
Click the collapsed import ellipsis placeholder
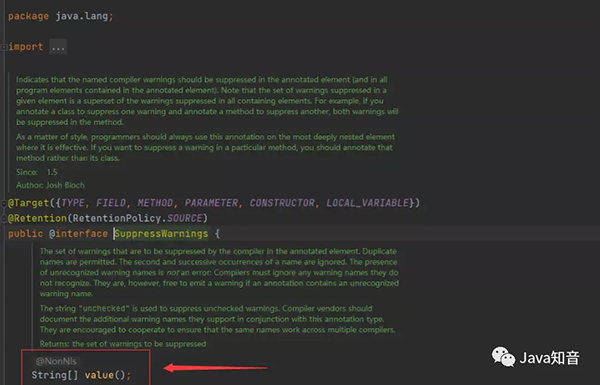58,47
